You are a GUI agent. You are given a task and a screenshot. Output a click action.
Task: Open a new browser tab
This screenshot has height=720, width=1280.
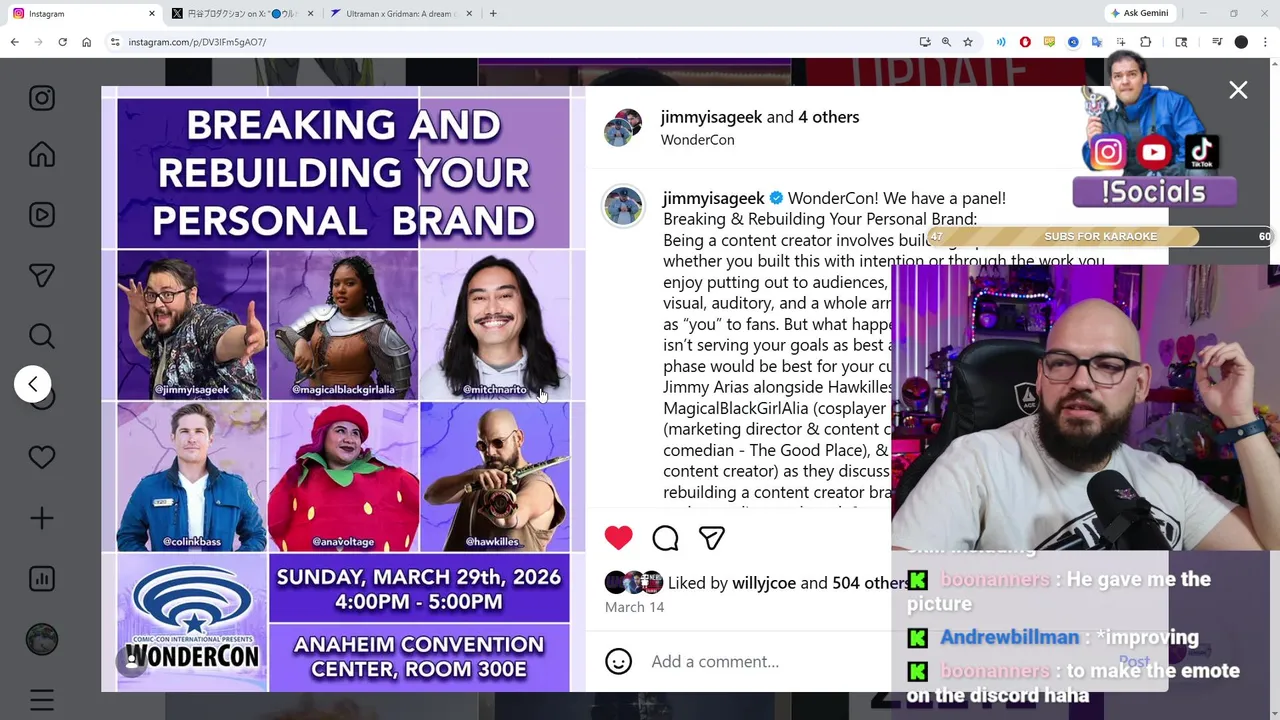pyautogui.click(x=493, y=14)
